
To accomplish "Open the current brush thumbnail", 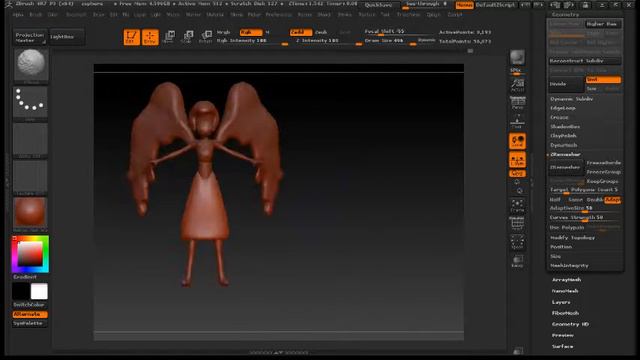I will tap(31, 65).
